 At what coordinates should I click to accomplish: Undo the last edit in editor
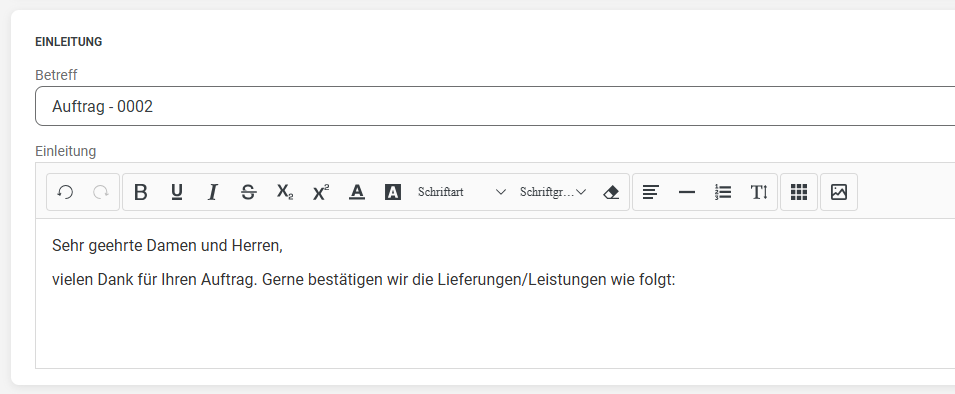tap(65, 192)
